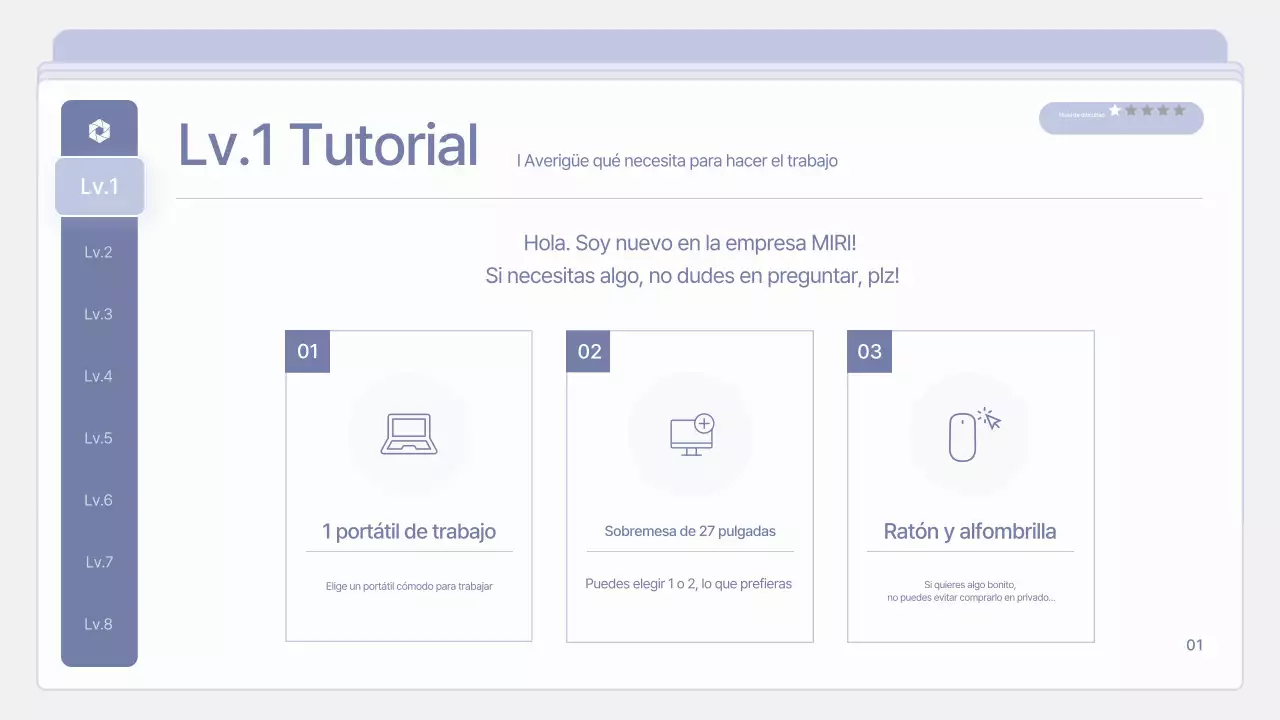Viewport: 1280px width, 720px height.
Task: Click the "Ratón y alfombrilla" link
Action: [970, 531]
